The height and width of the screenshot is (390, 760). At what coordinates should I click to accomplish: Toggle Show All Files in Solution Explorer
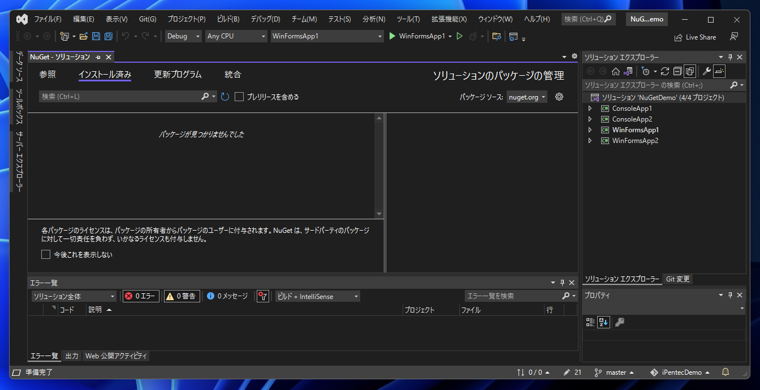689,72
